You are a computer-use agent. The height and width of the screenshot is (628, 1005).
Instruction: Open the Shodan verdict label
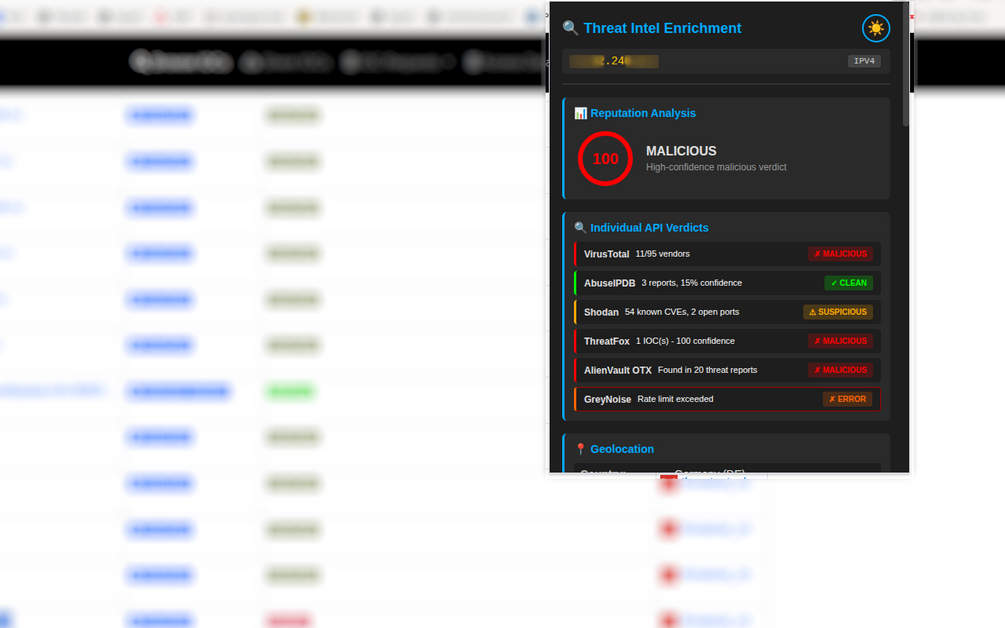601,312
